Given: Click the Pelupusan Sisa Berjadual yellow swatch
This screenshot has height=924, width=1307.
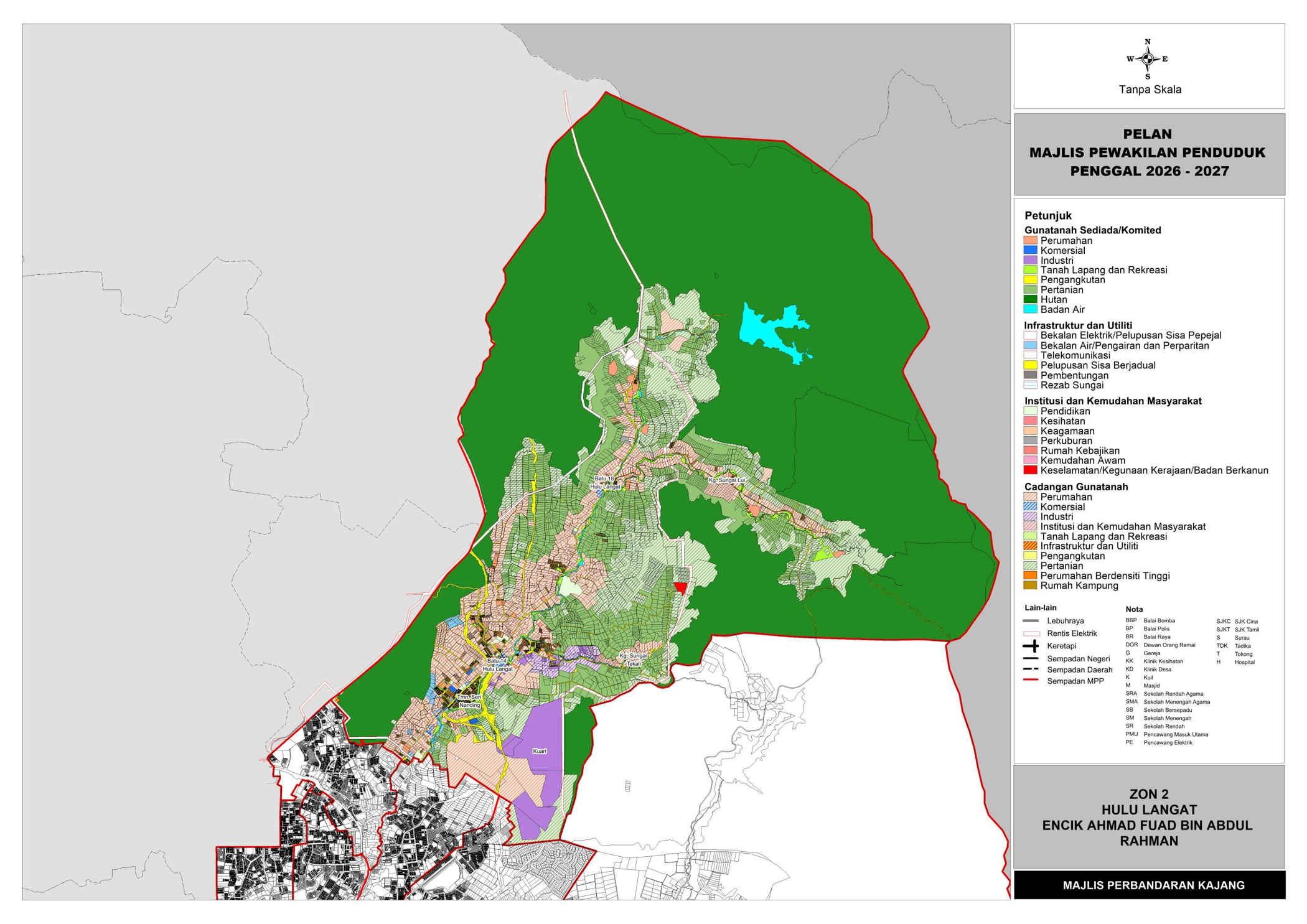Looking at the screenshot, I should (1031, 365).
